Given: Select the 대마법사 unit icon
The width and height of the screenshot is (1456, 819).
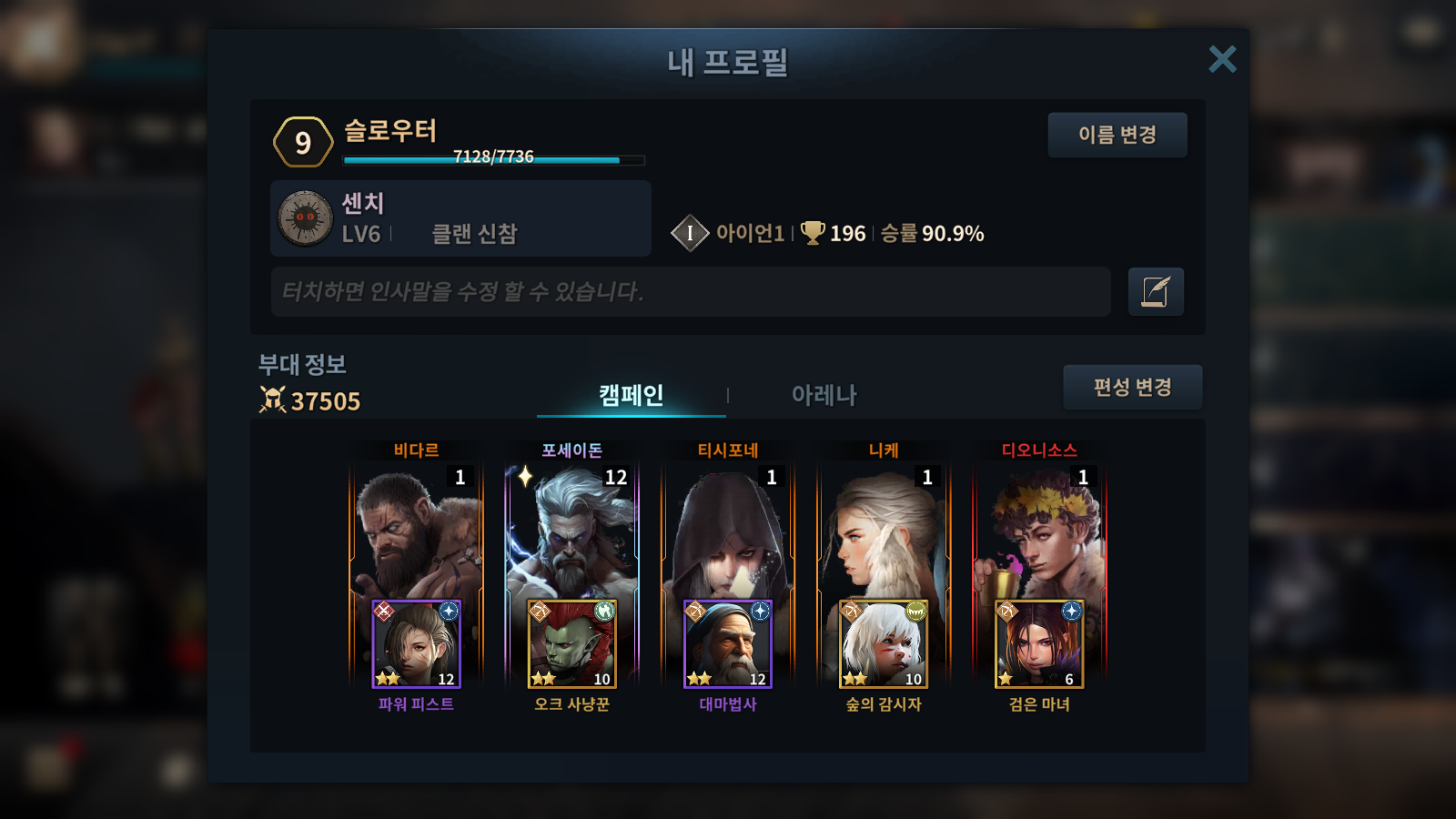Looking at the screenshot, I should (x=727, y=643).
